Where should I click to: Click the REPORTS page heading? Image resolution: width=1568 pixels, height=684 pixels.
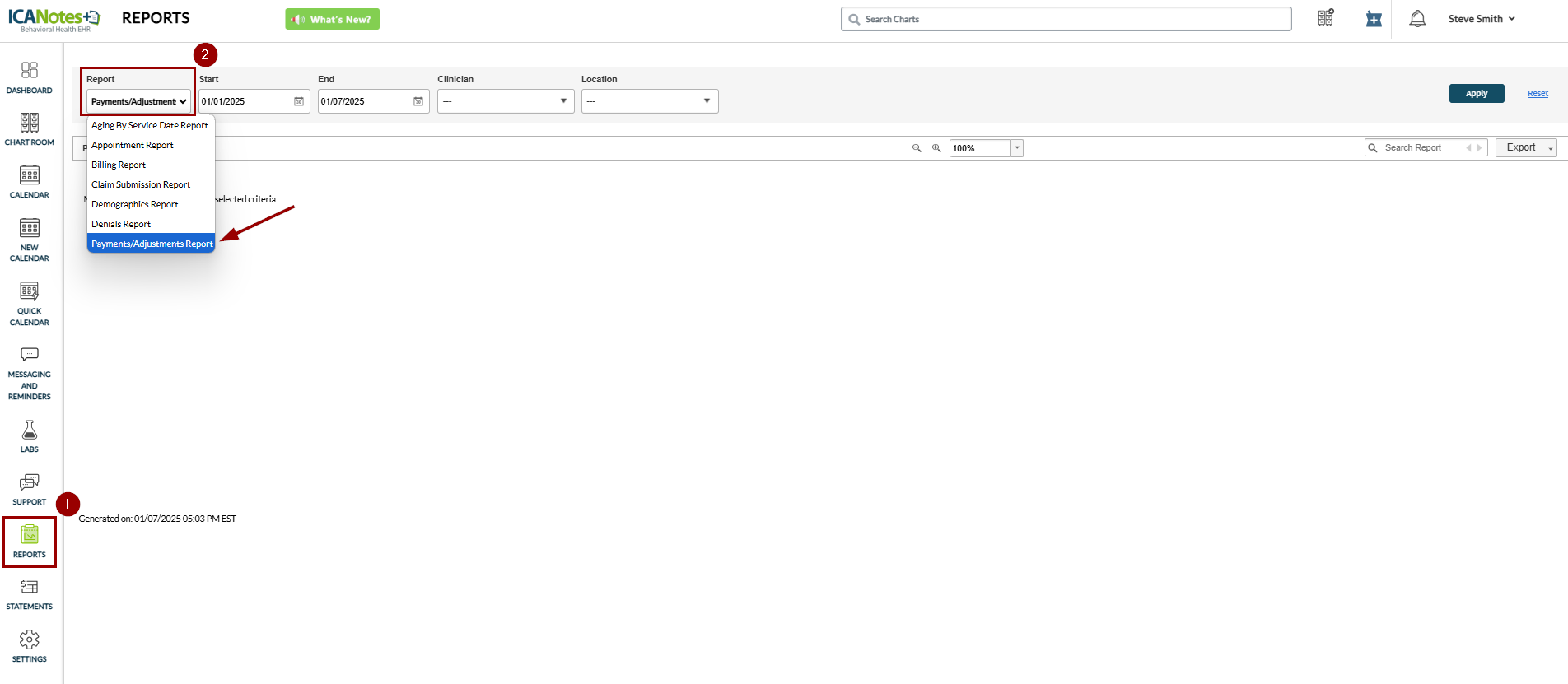click(x=156, y=18)
